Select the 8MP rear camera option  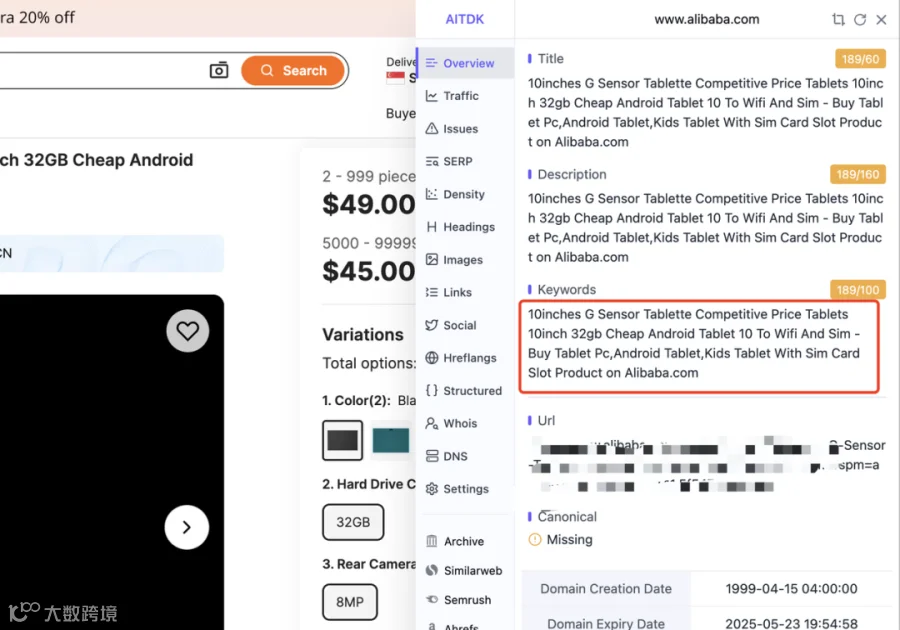click(350, 602)
